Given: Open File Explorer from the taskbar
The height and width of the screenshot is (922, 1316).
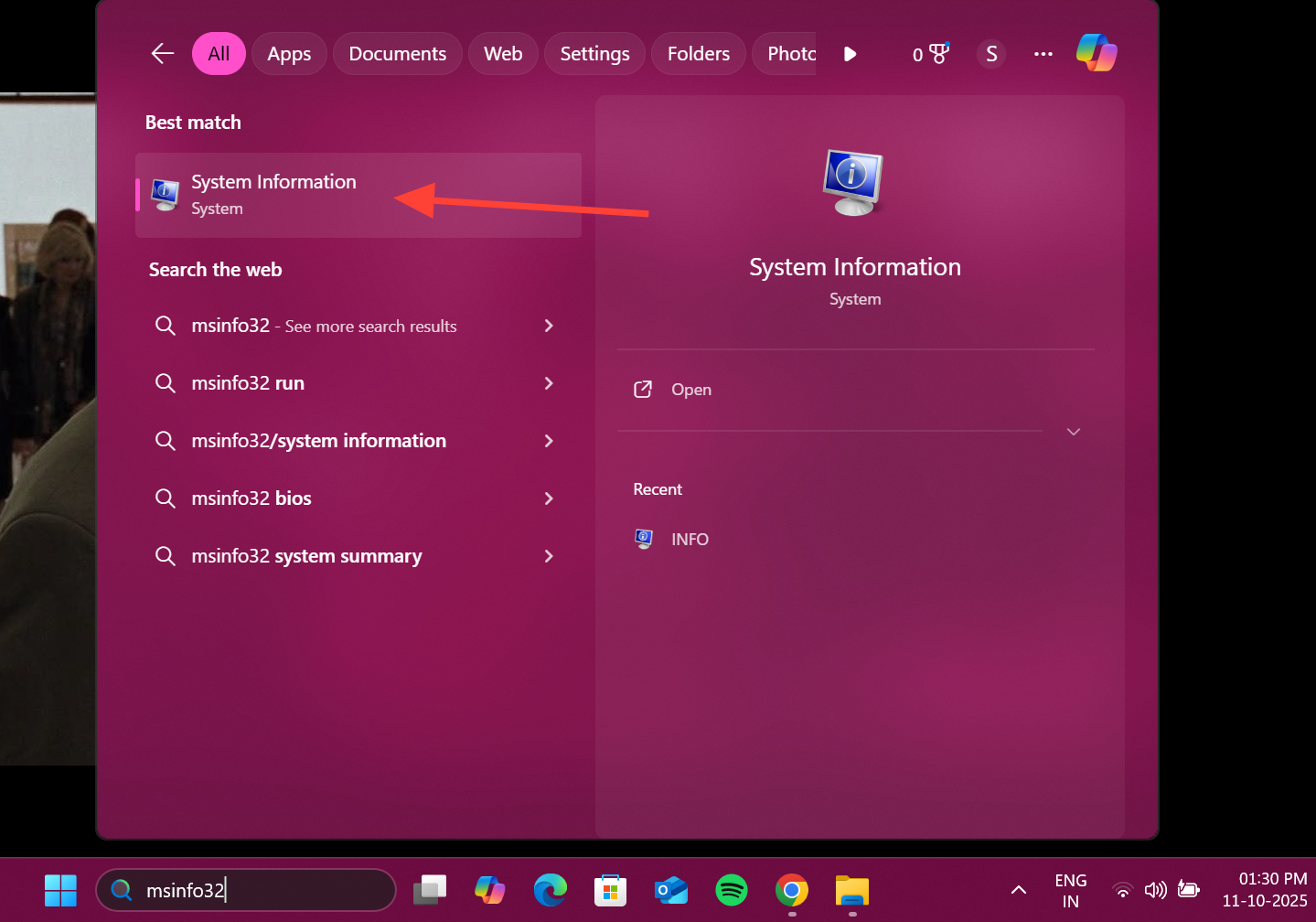Looking at the screenshot, I should [852, 890].
